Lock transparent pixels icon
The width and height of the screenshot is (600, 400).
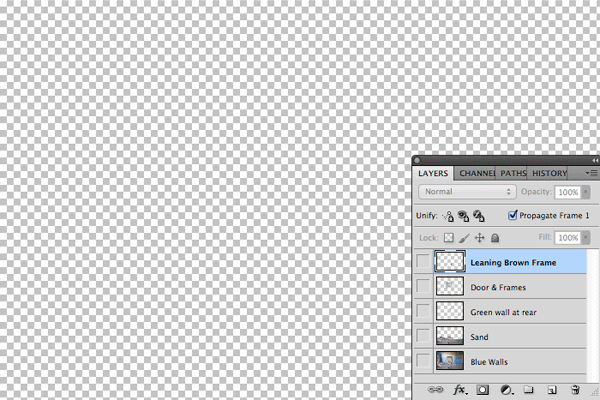[x=449, y=238]
